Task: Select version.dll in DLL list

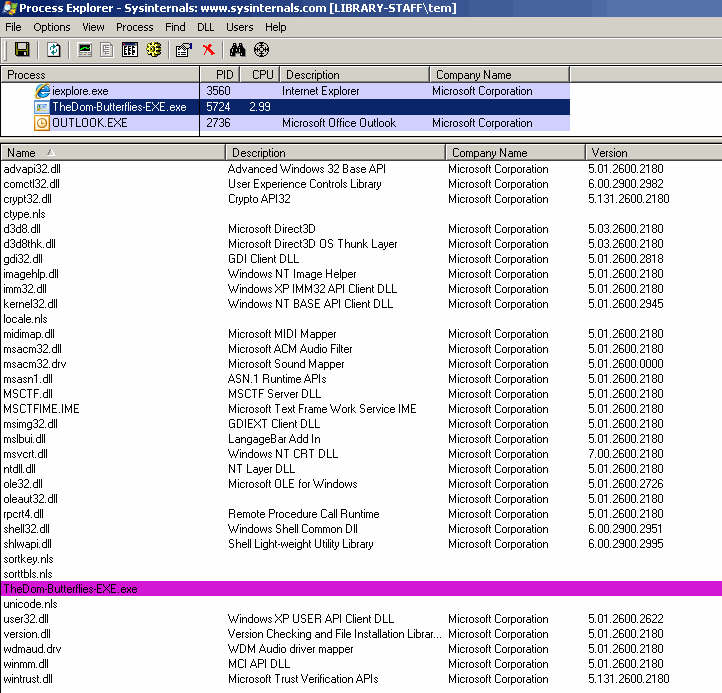Action: coord(27,634)
